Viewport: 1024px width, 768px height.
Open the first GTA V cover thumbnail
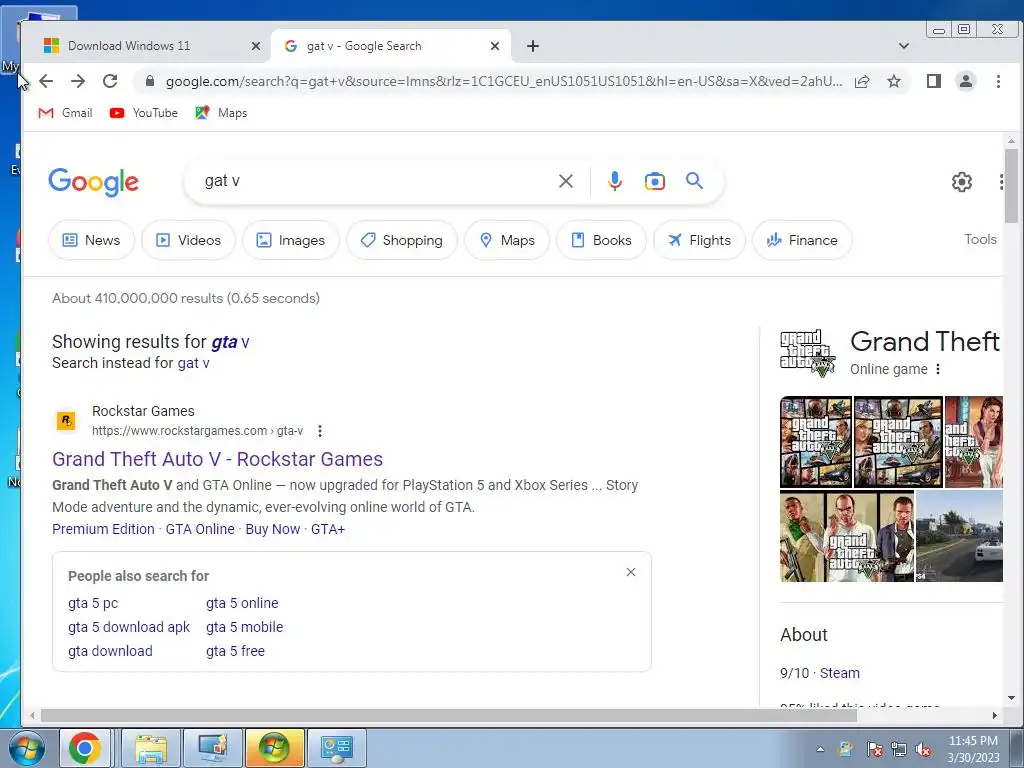816,442
